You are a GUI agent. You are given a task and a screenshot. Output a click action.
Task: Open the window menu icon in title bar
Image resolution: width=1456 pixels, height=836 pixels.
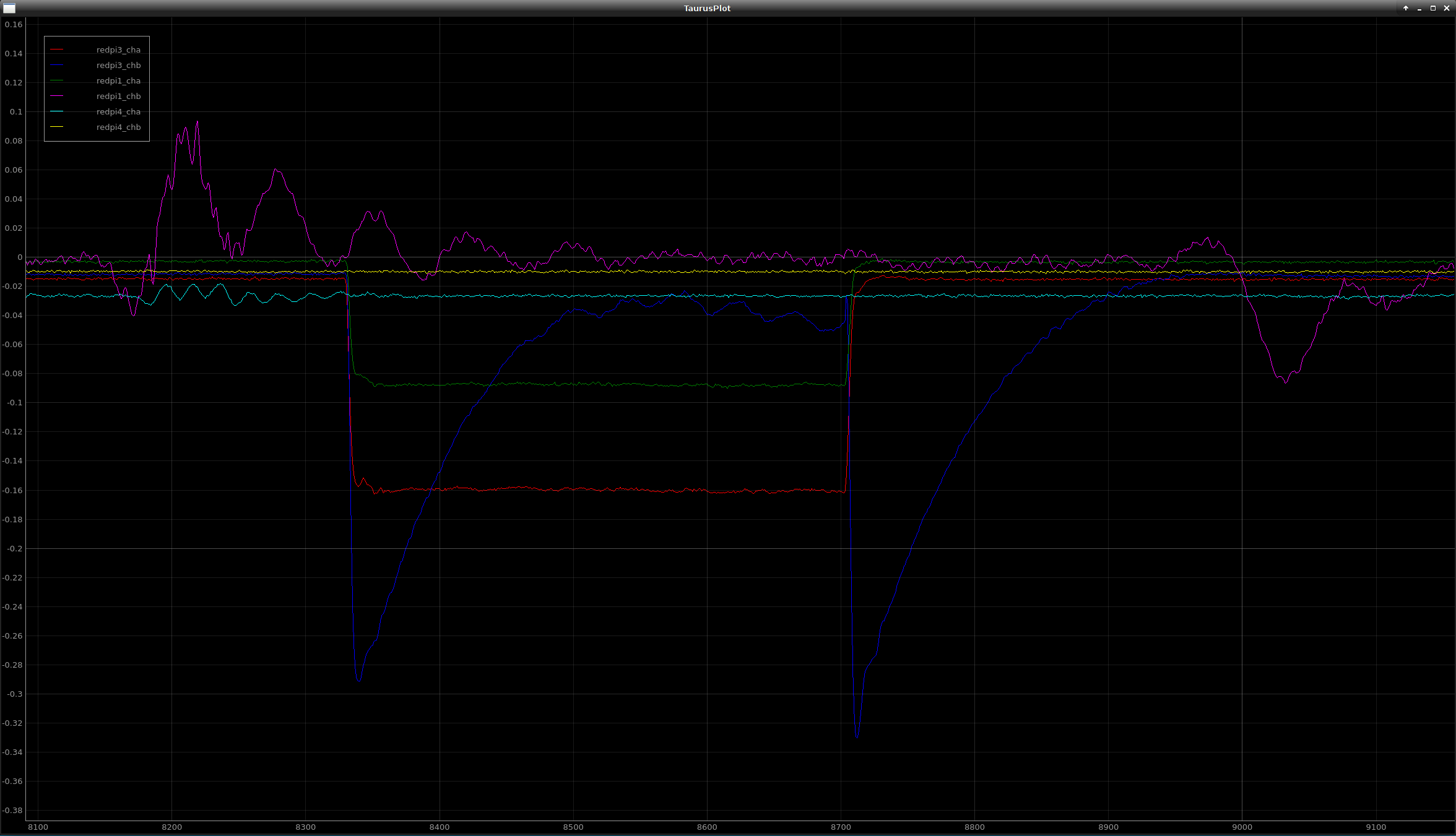[x=9, y=8]
